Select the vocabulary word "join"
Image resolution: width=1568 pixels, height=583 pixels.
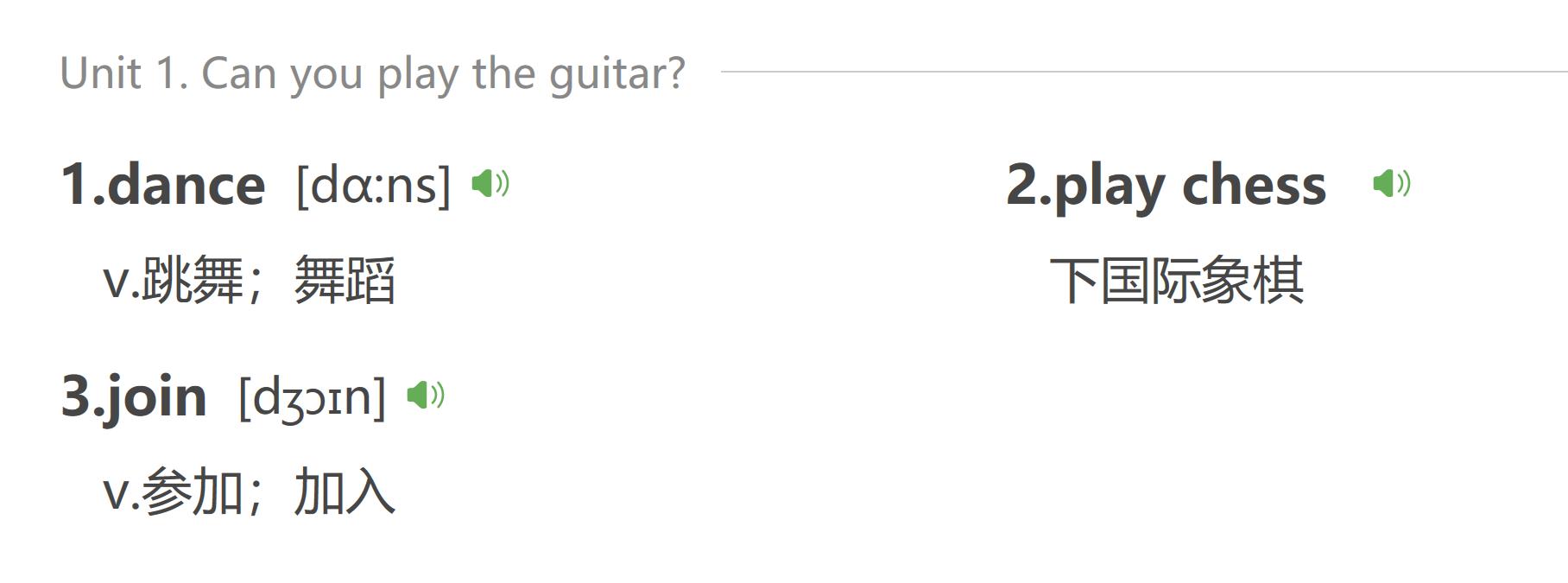click(x=155, y=397)
